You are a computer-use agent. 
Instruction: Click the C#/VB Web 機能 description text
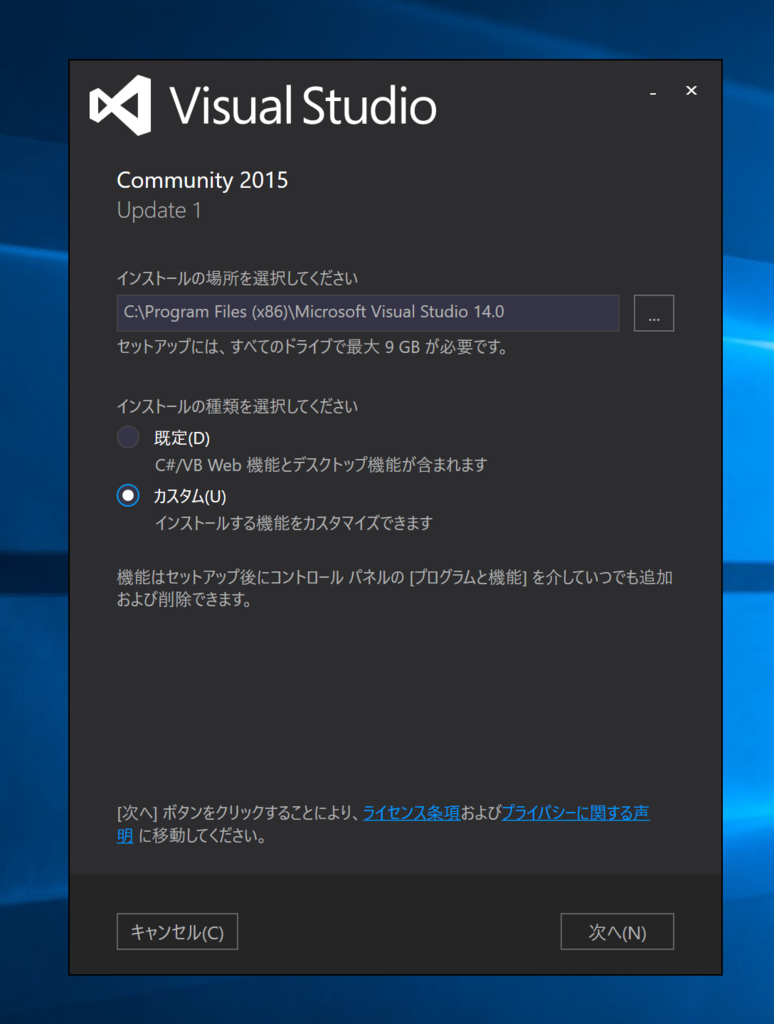point(321,465)
